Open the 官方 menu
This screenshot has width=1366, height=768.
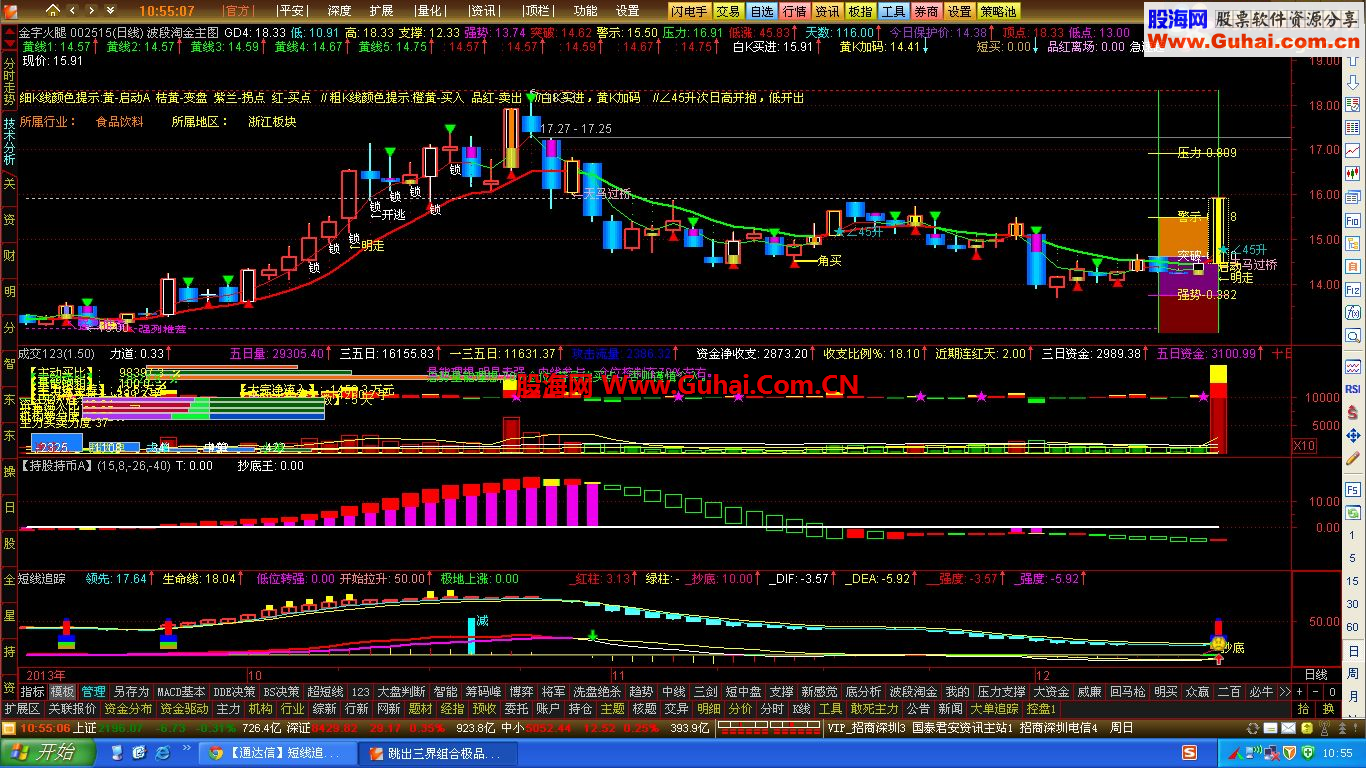[x=238, y=11]
